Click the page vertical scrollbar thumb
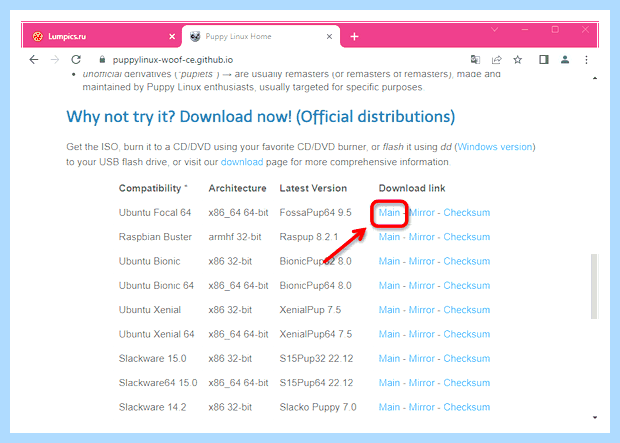 tap(594, 286)
